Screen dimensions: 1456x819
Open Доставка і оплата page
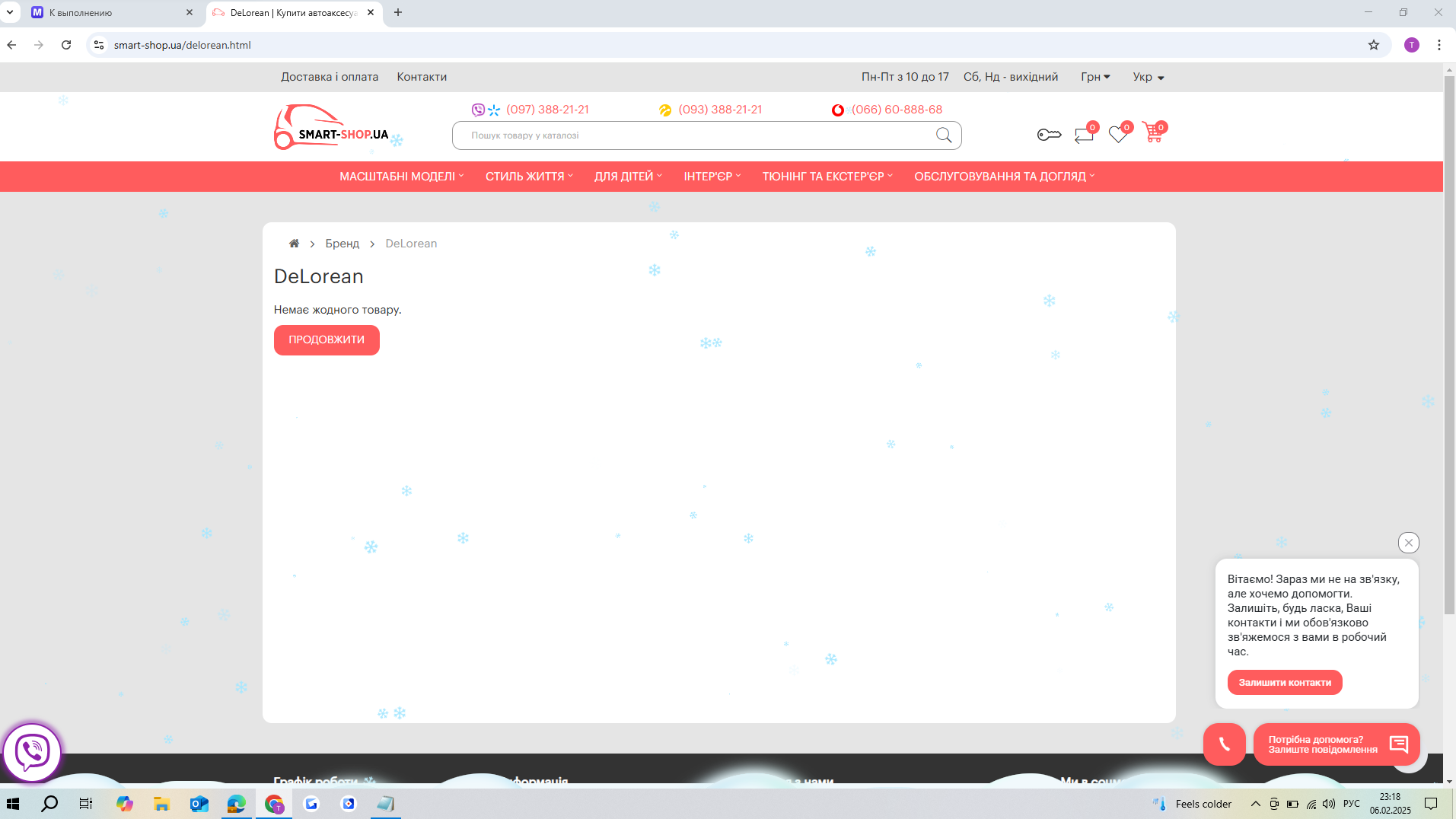tap(330, 77)
